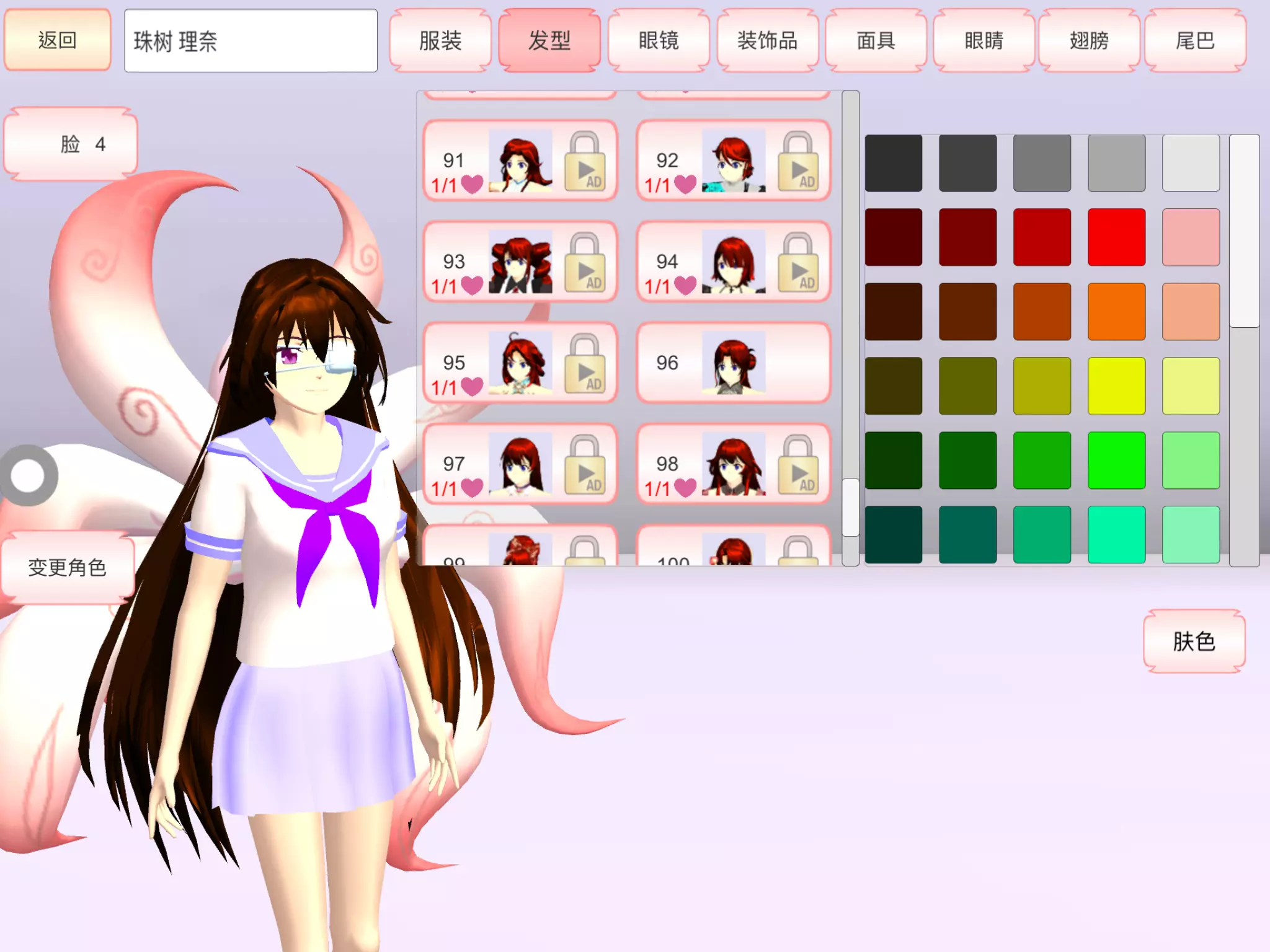
Task: Open the 服装 clothing tab
Action: pos(440,41)
